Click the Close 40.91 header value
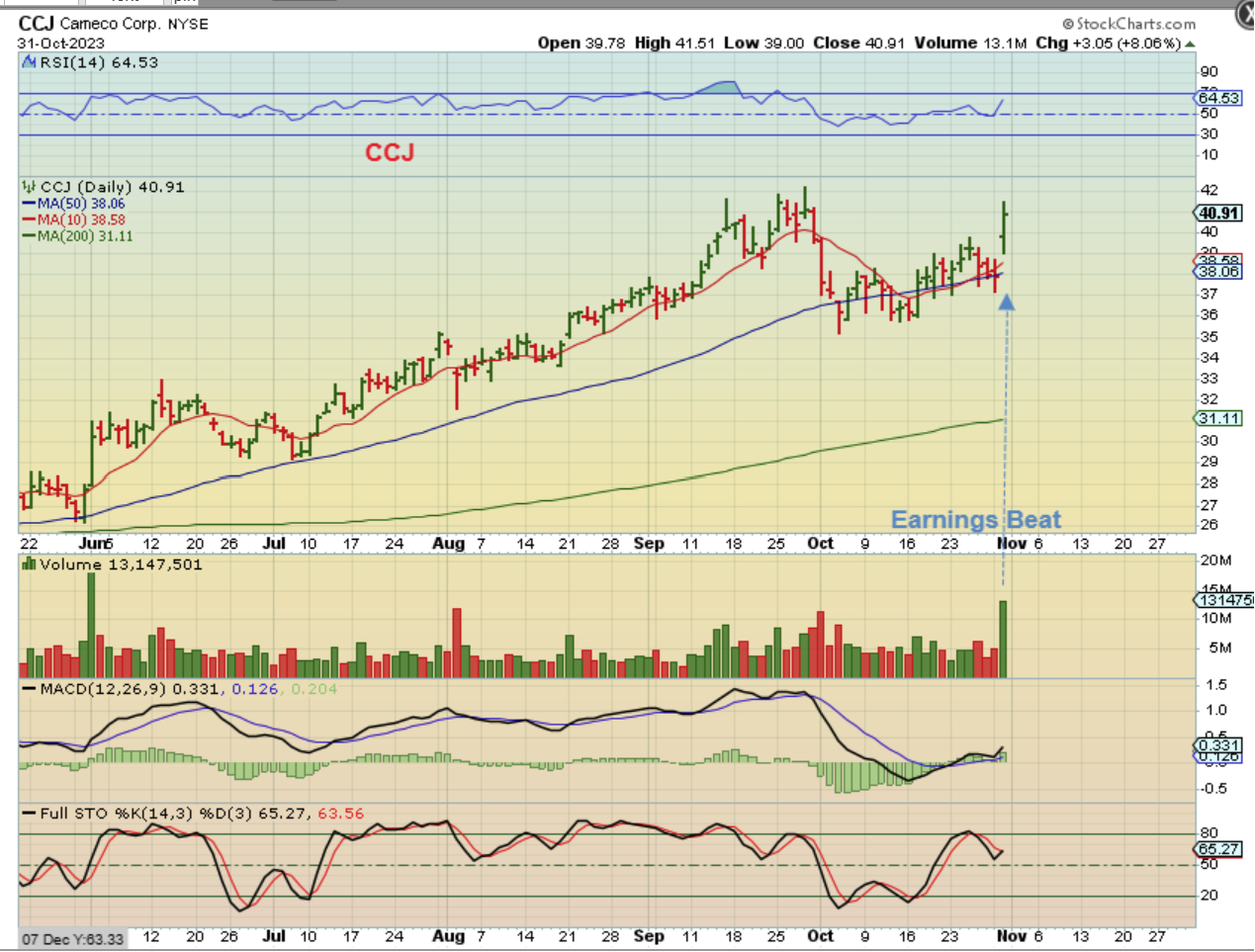 point(858,43)
